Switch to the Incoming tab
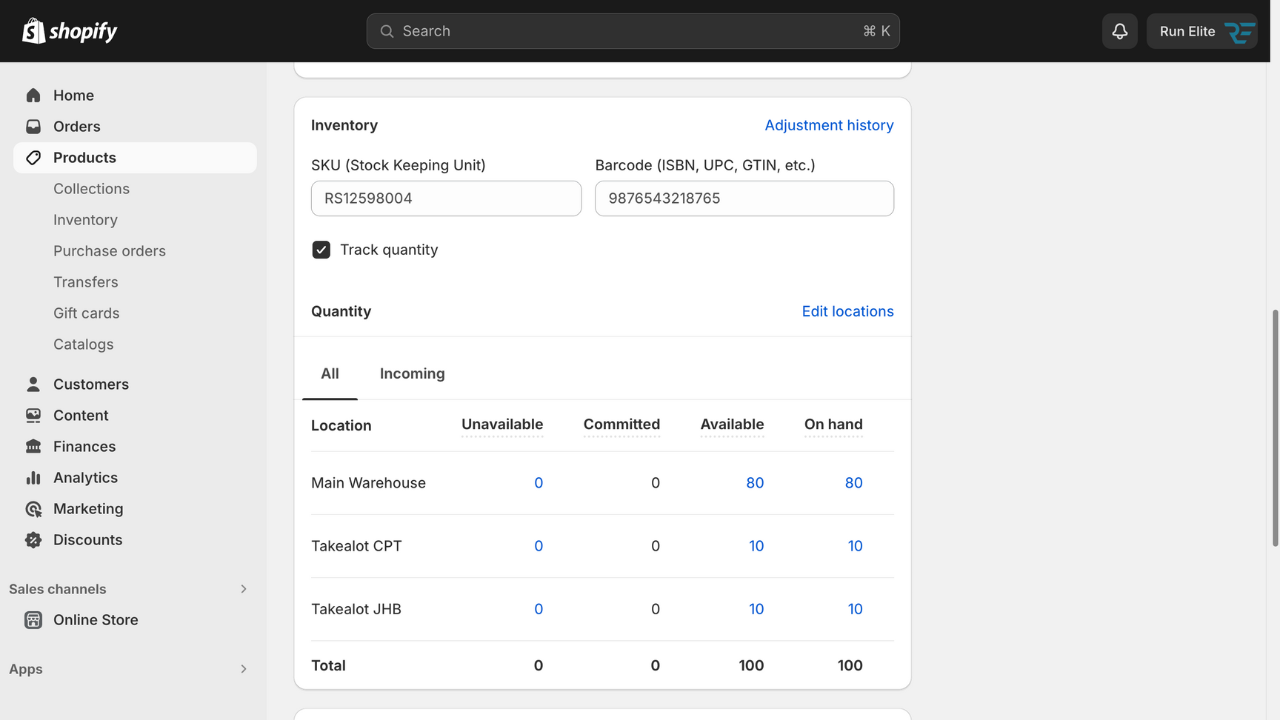1280x720 pixels. click(x=412, y=373)
